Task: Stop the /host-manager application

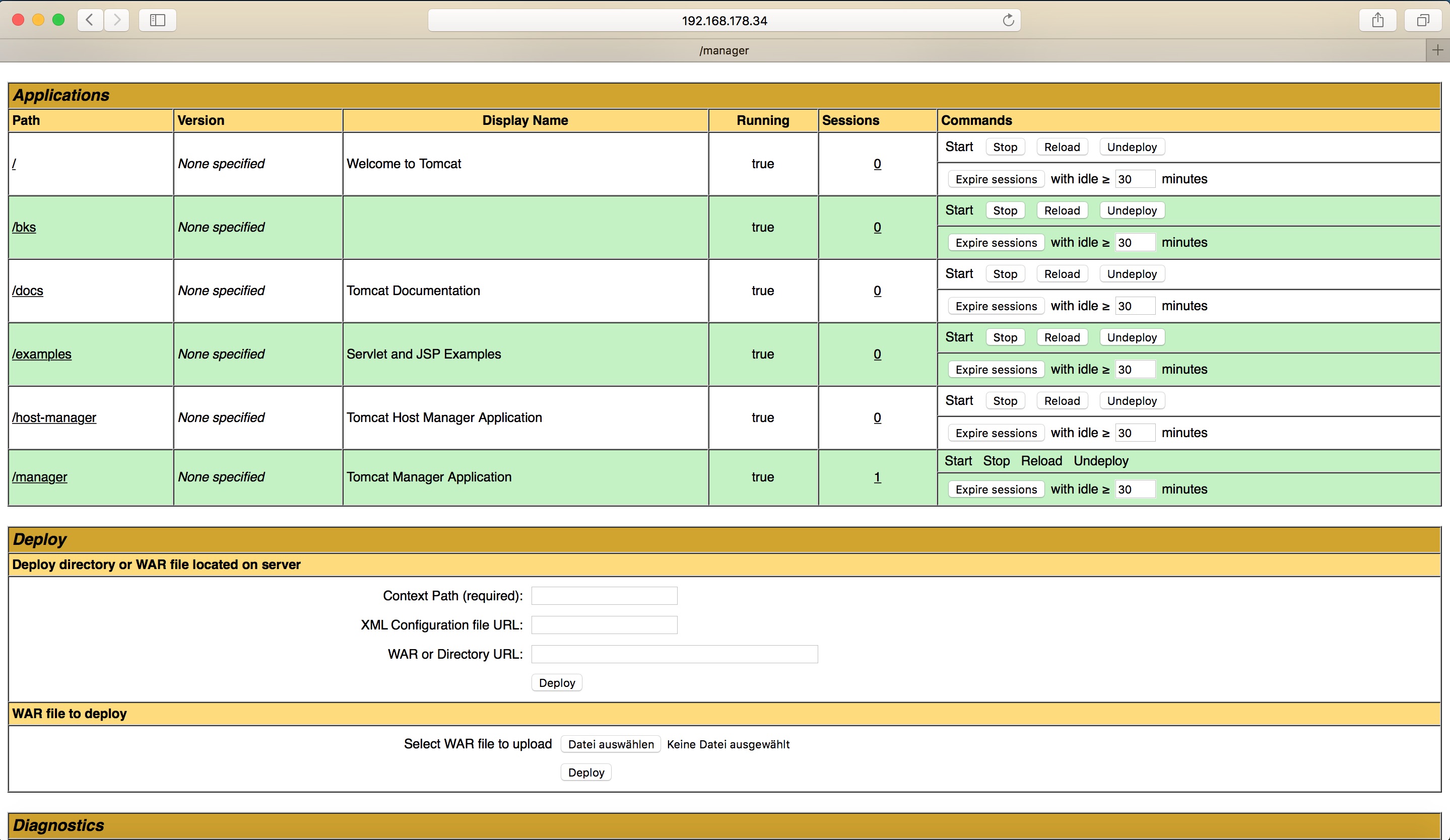Action: coord(1005,401)
